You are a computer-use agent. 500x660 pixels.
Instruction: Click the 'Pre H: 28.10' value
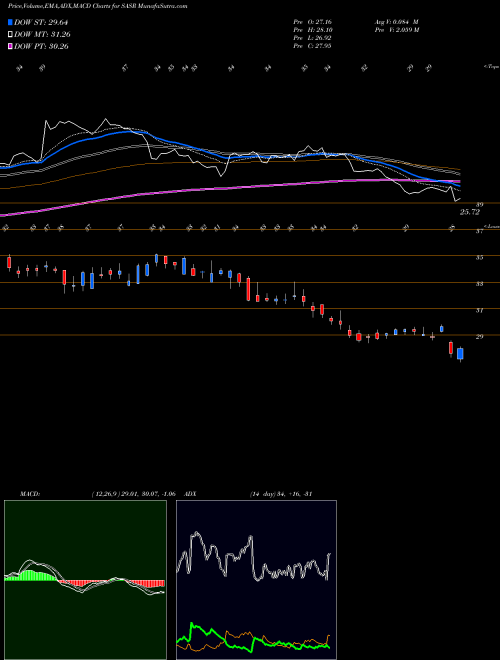pos(314,30)
